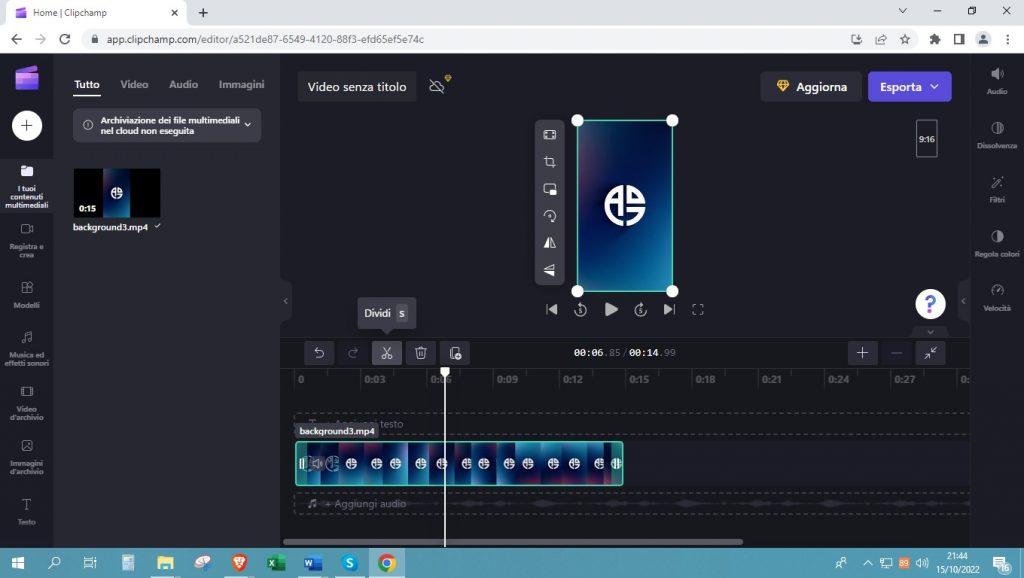Screen dimensions: 1024x578
Task: Open the Velocità speed panel
Action: (996, 297)
